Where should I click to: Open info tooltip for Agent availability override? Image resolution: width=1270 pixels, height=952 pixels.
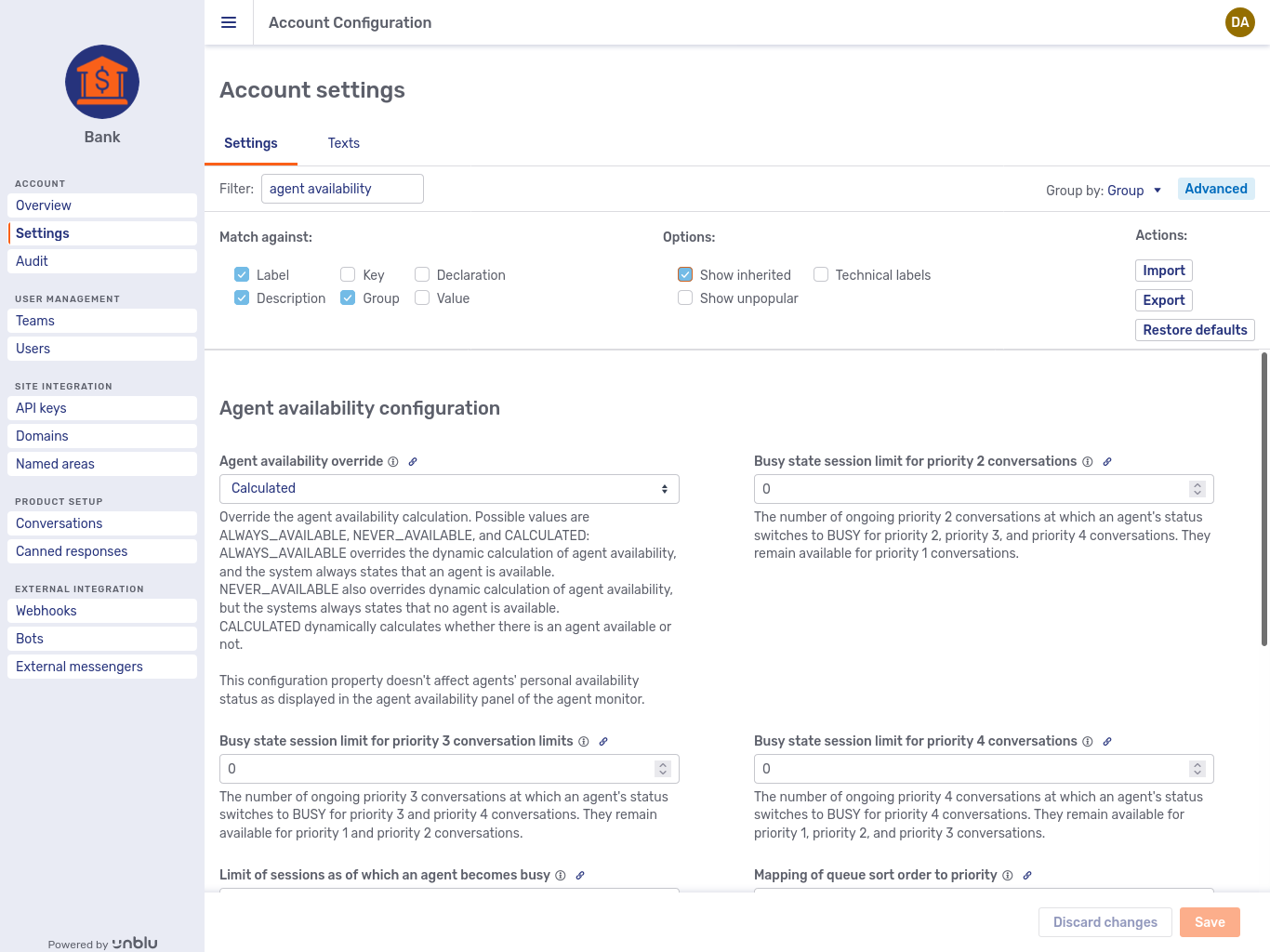pos(393,461)
